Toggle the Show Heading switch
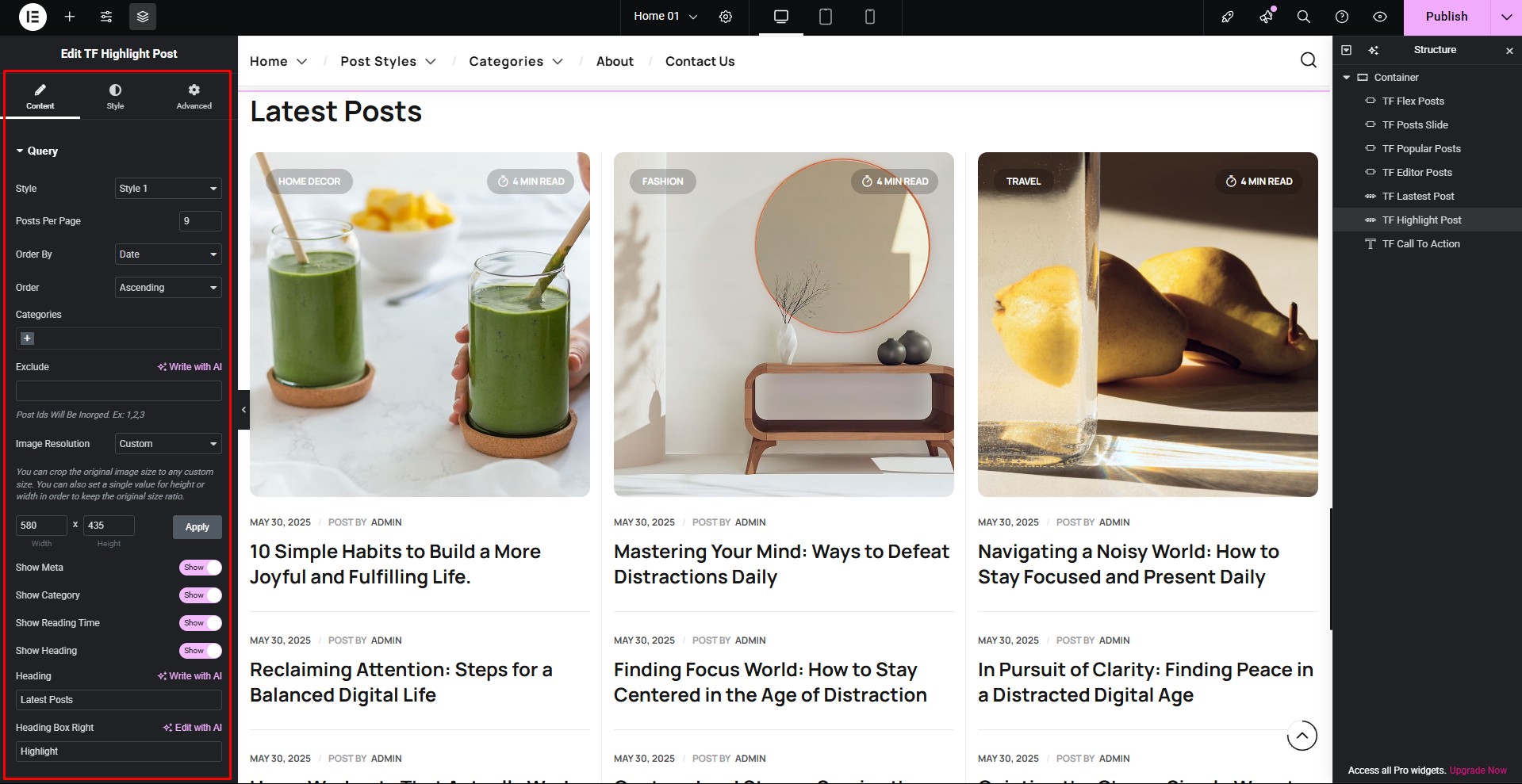The height and width of the screenshot is (784, 1522). coord(201,651)
